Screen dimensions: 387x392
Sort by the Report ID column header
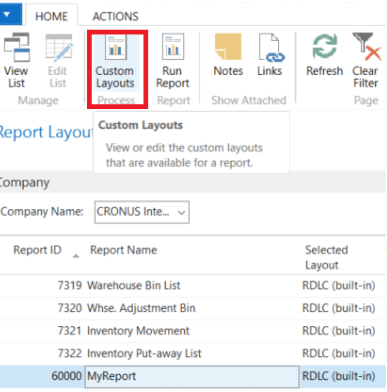(x=37, y=250)
